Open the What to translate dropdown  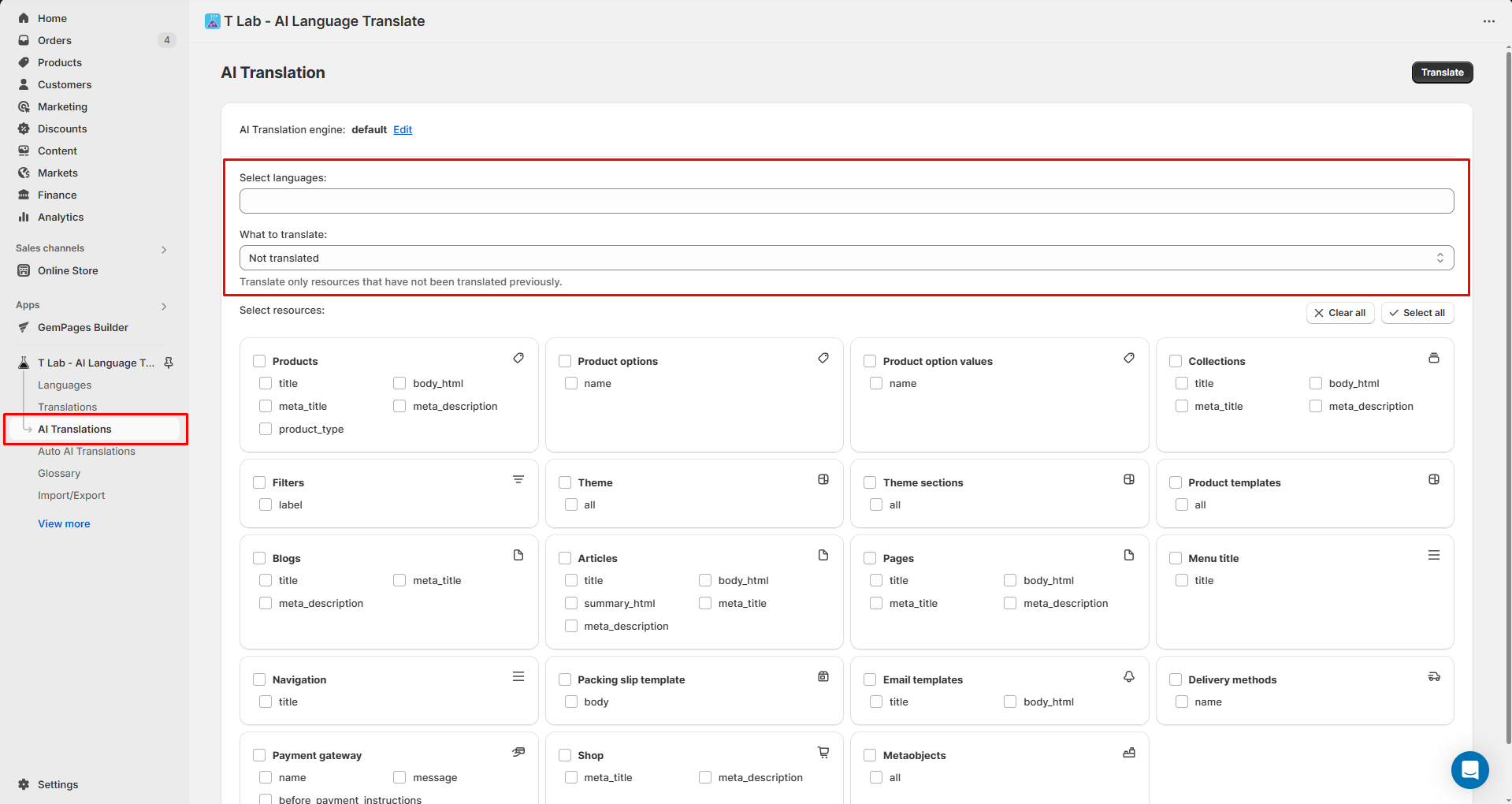[x=845, y=258]
